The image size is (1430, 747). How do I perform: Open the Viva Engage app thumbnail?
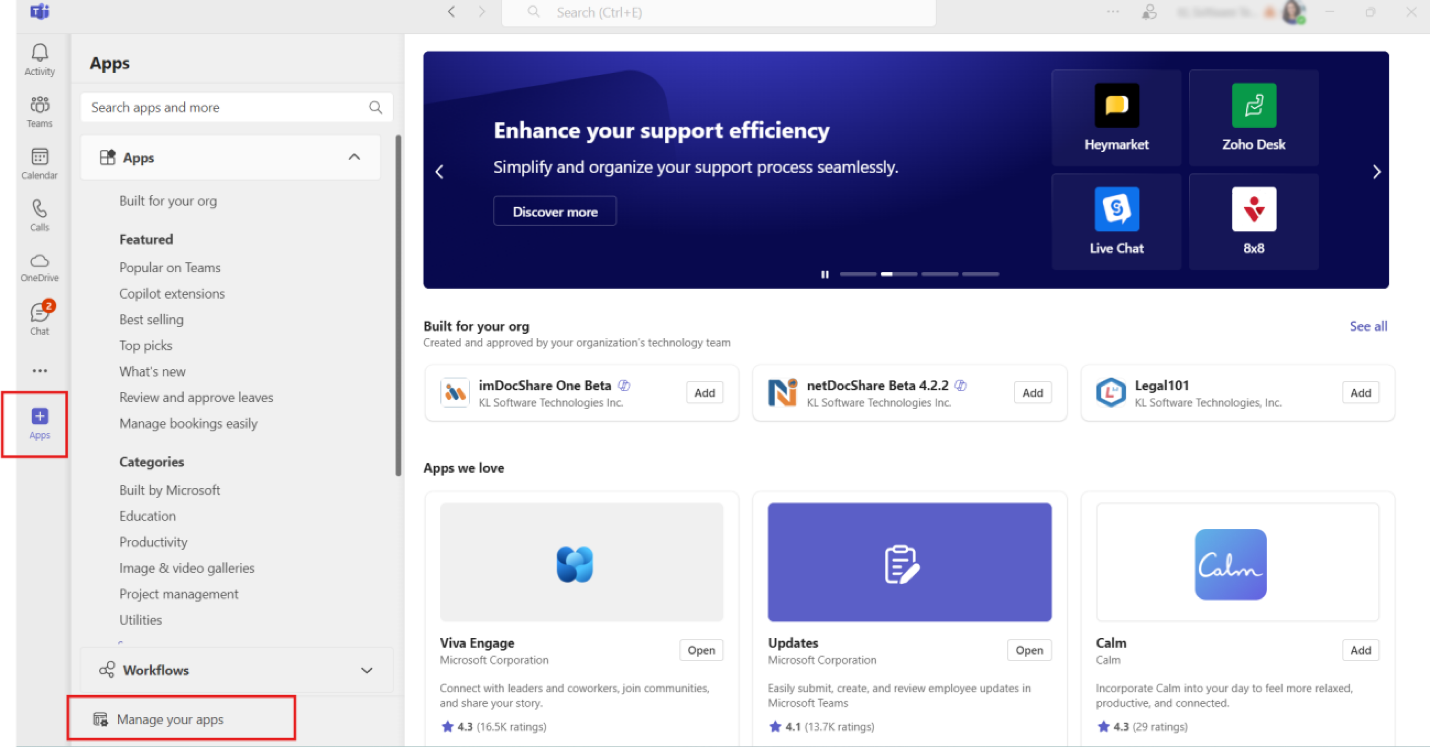pyautogui.click(x=582, y=562)
